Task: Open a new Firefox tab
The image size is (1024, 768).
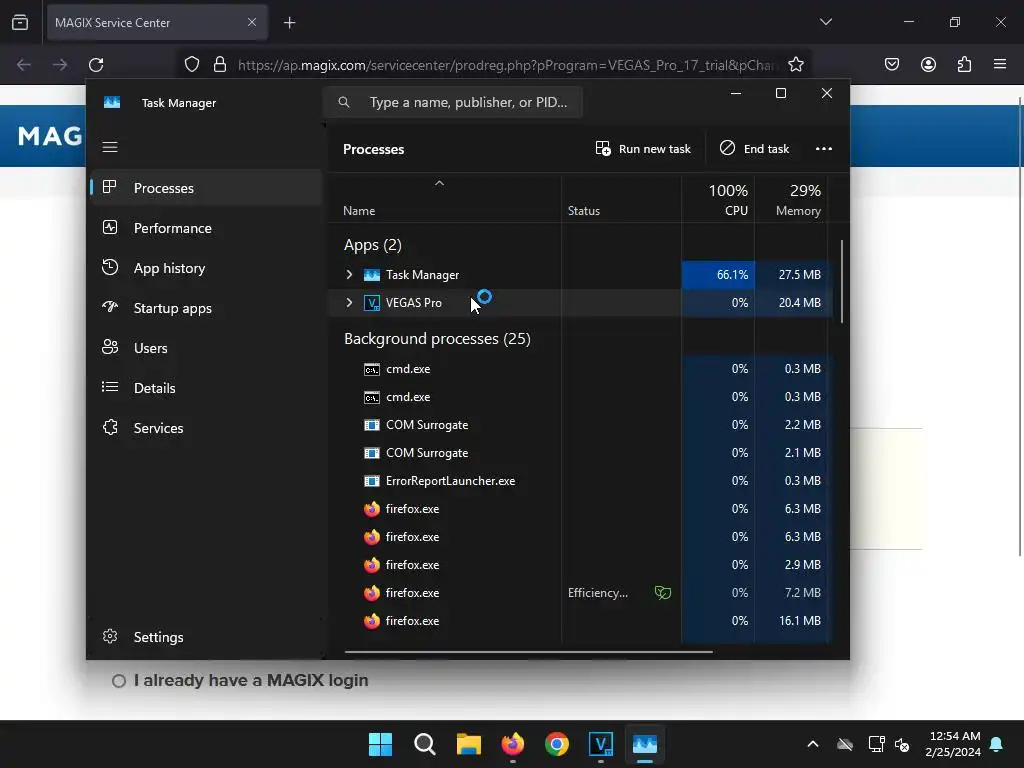Action: [289, 23]
